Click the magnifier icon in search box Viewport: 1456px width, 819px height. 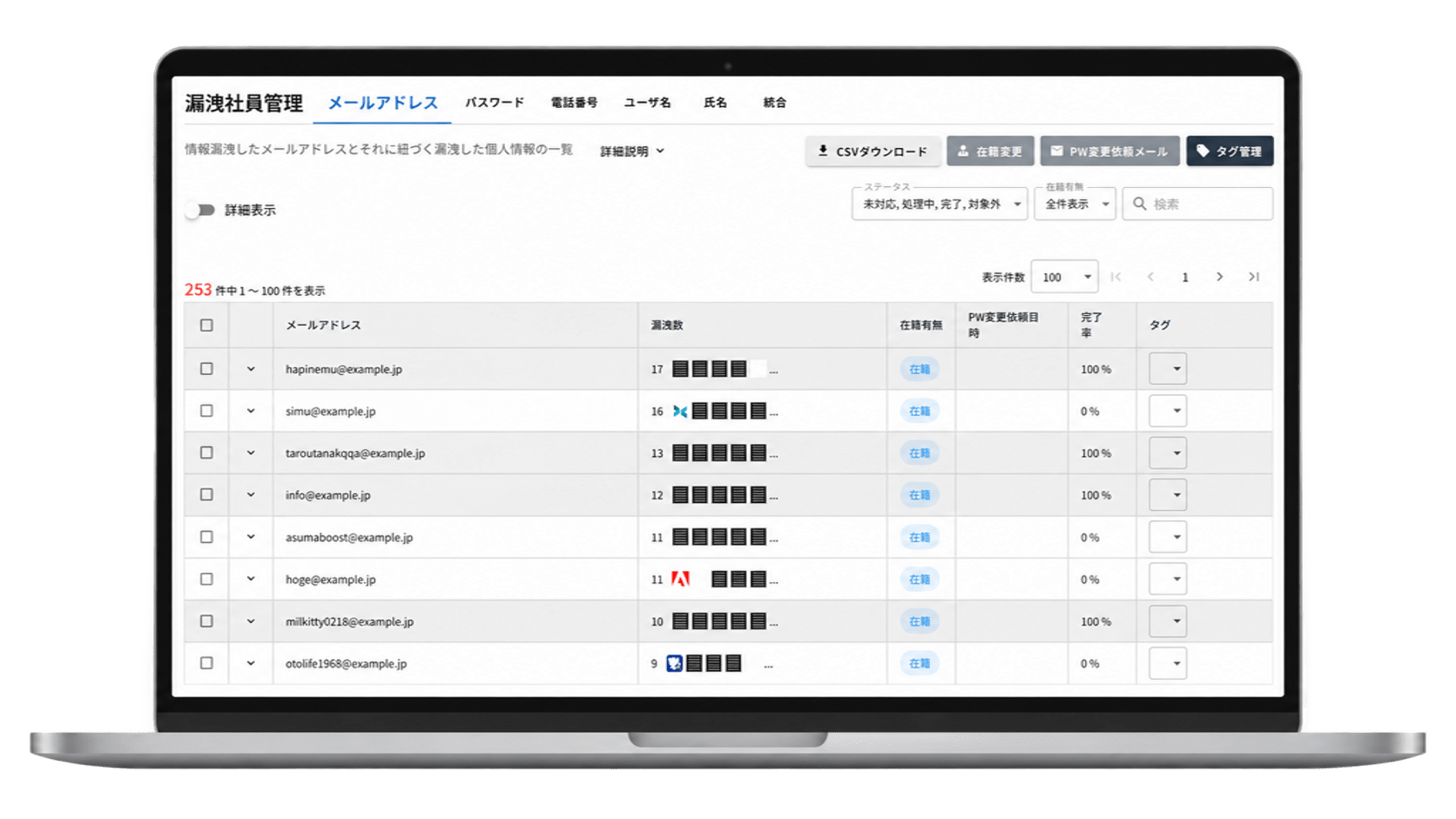pyautogui.click(x=1139, y=204)
